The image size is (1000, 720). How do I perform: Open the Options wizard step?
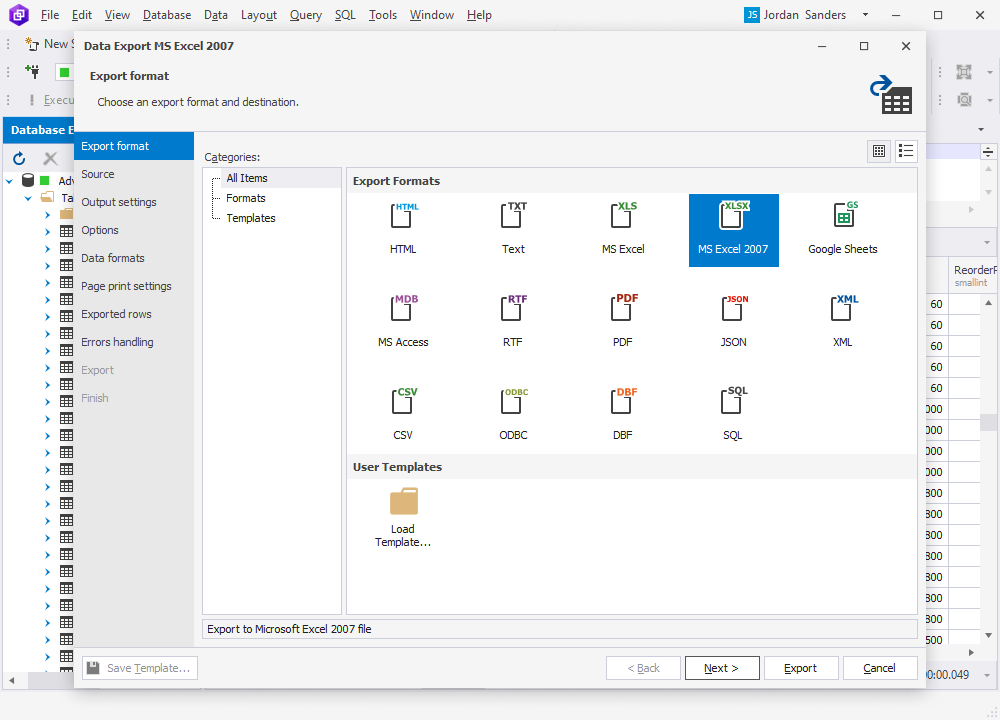[134, 230]
